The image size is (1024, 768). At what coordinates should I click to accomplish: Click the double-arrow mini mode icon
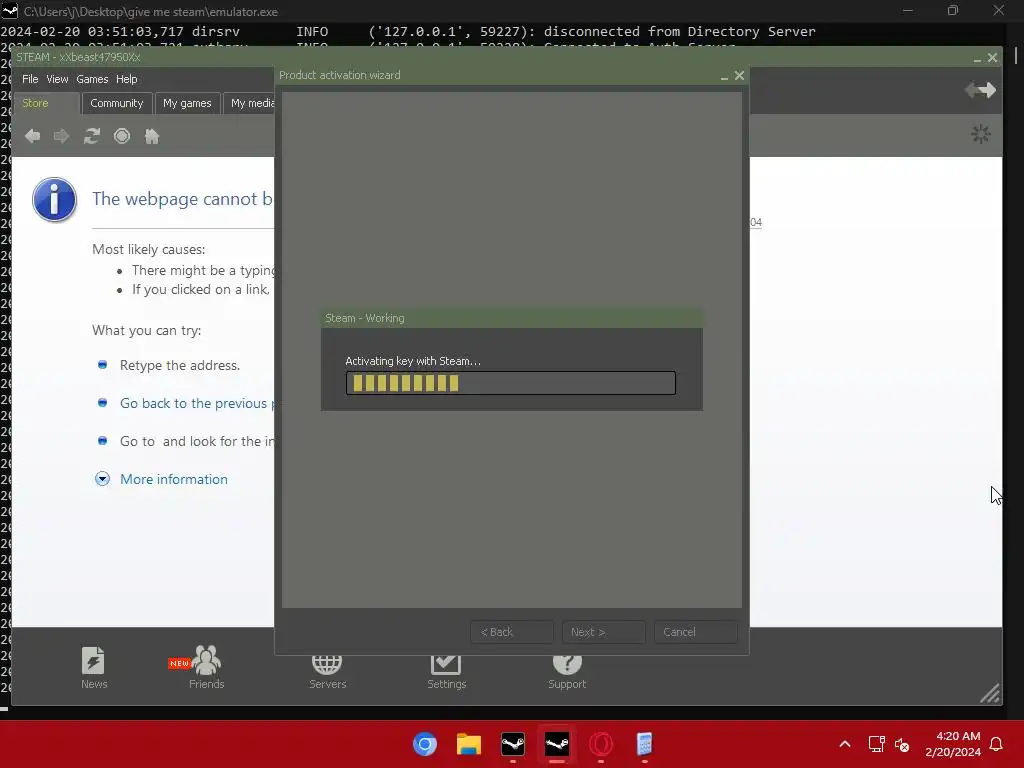[980, 89]
